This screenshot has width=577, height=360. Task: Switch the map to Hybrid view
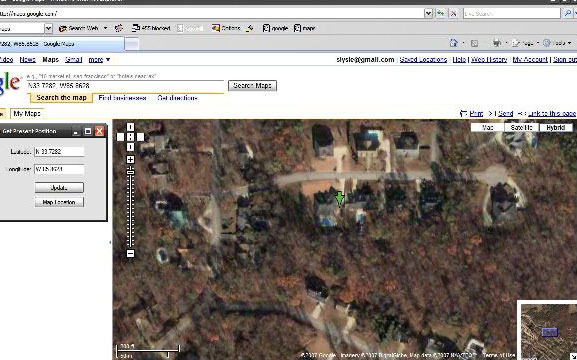[556, 127]
